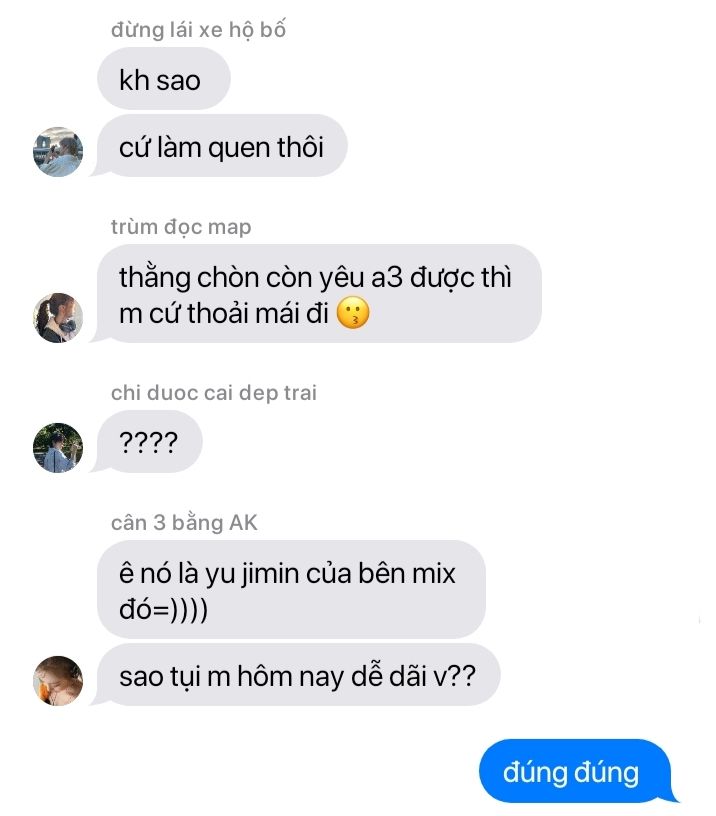Click sender name 'chi duoc cai dep trai'
This screenshot has height=816, width=716.
[214, 393]
